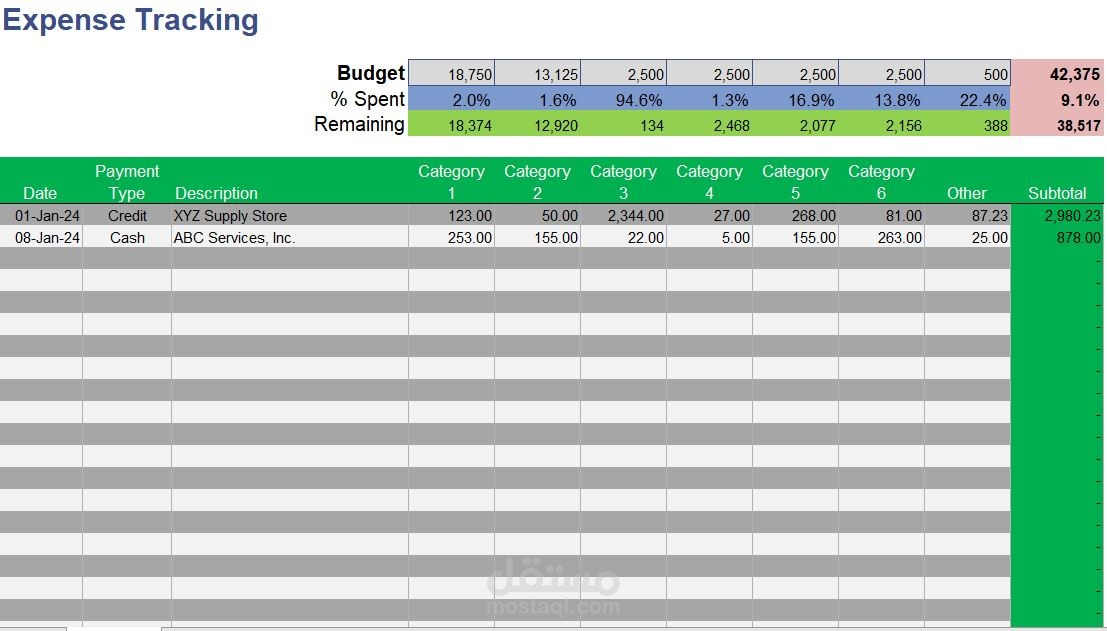Click the Category 2 column header
The width and height of the screenshot is (1107, 631).
[x=537, y=182]
